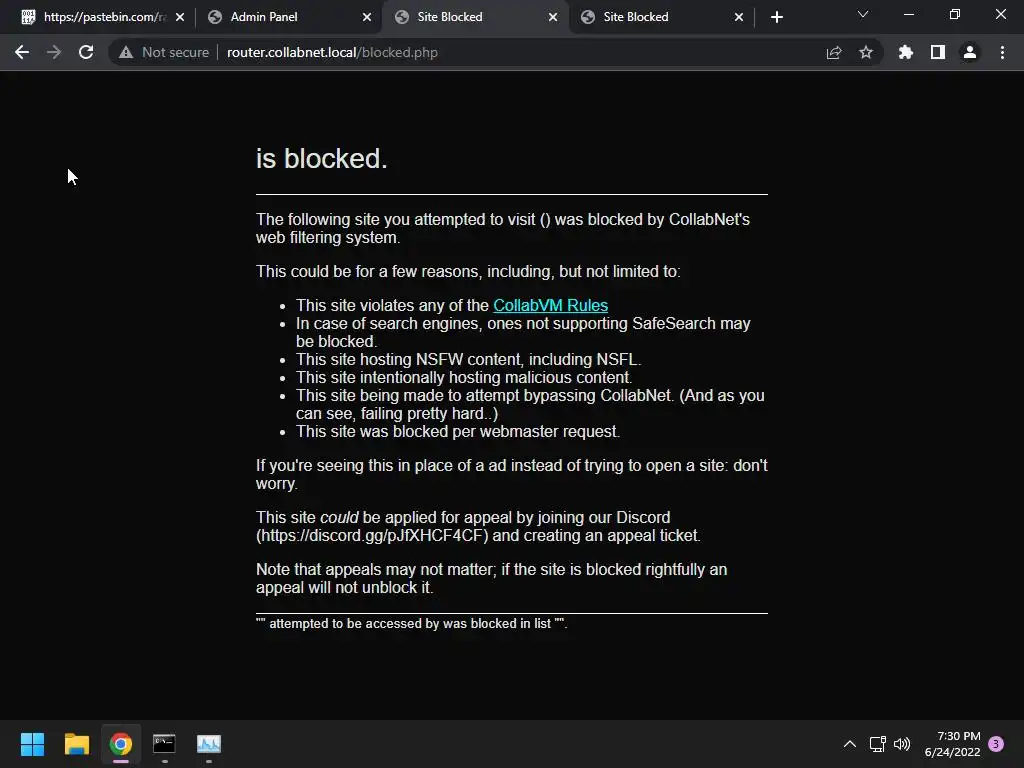Click the footer 'blocked in list' text

pyautogui.click(x=411, y=624)
